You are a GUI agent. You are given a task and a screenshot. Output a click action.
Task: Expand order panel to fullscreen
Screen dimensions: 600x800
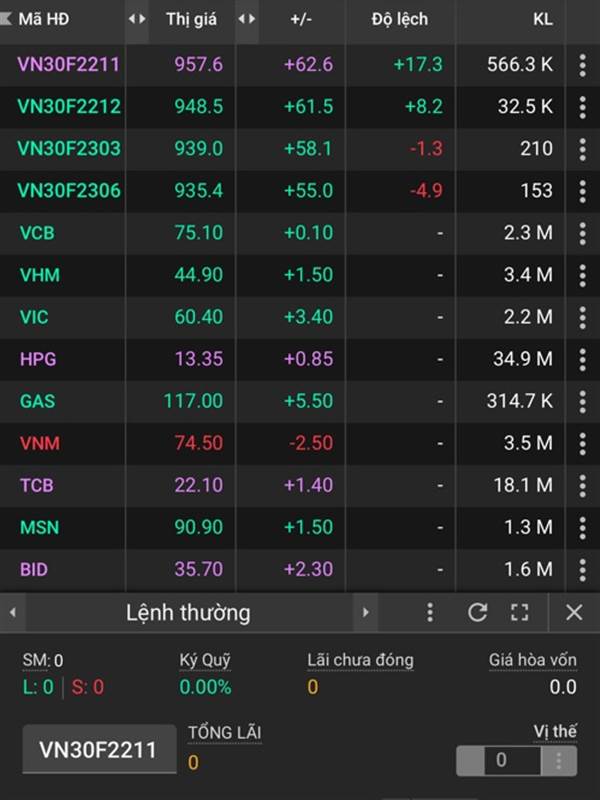click(520, 612)
